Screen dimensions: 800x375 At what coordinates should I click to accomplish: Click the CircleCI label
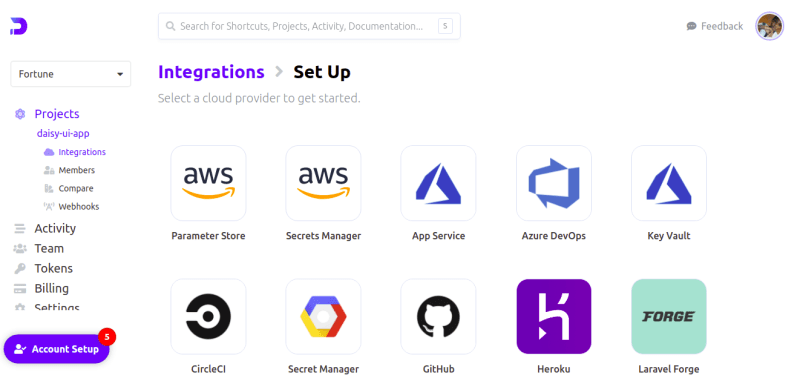pos(208,369)
